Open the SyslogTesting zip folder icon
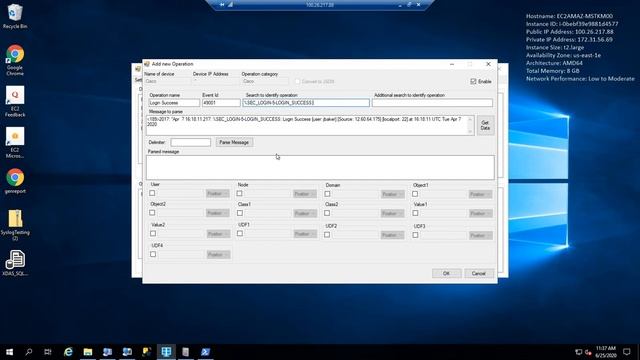Image resolution: width=640 pixels, height=360 pixels. [15, 224]
